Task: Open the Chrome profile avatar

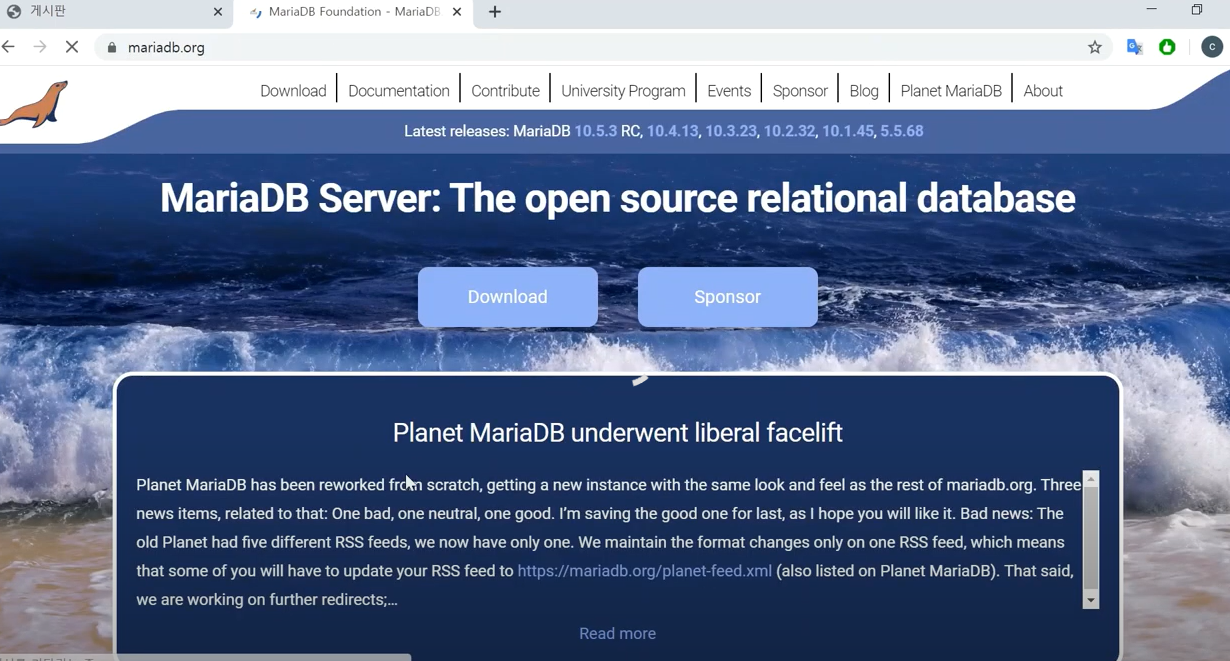Action: tap(1212, 47)
